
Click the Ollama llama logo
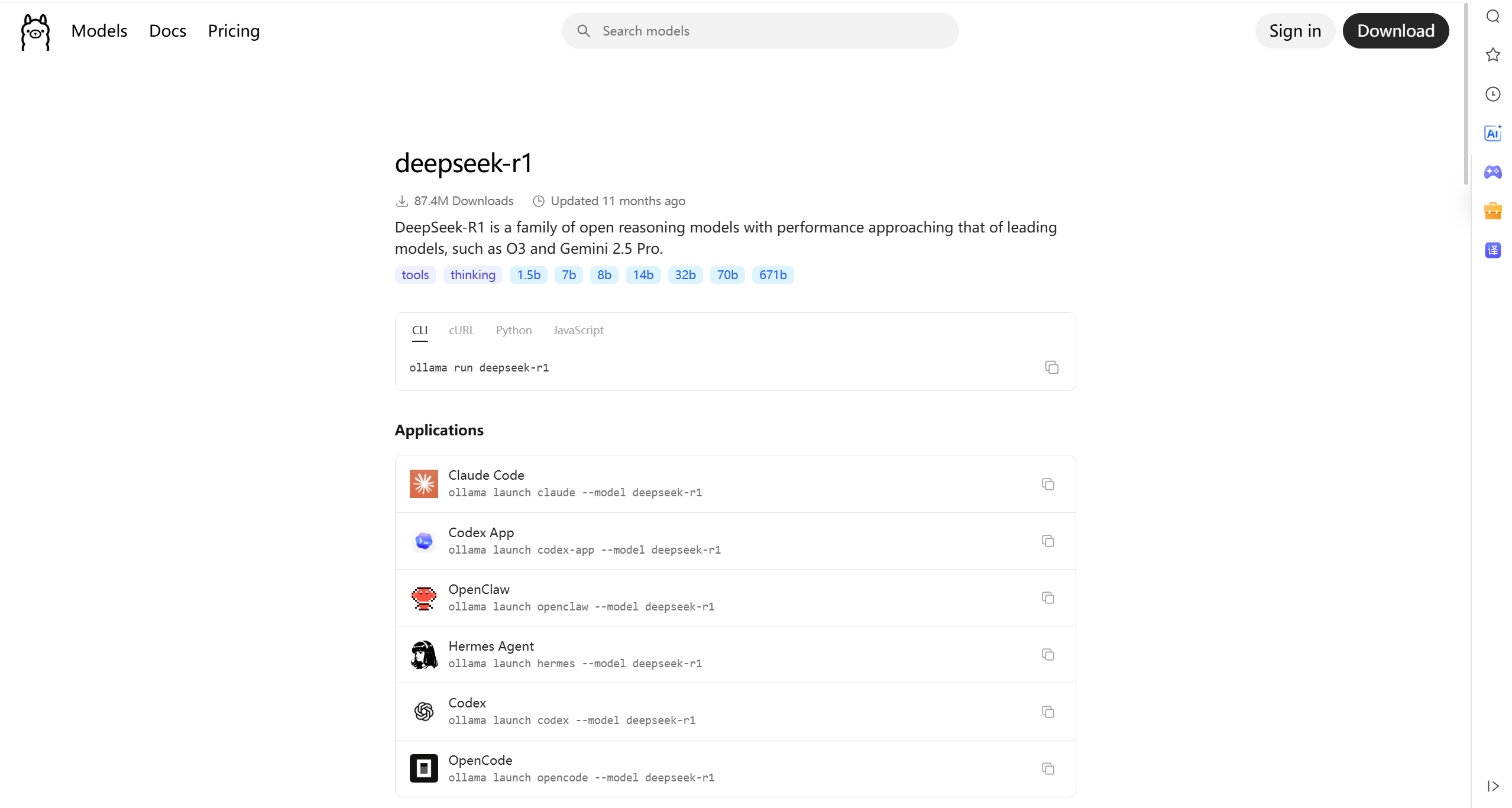[x=35, y=32]
